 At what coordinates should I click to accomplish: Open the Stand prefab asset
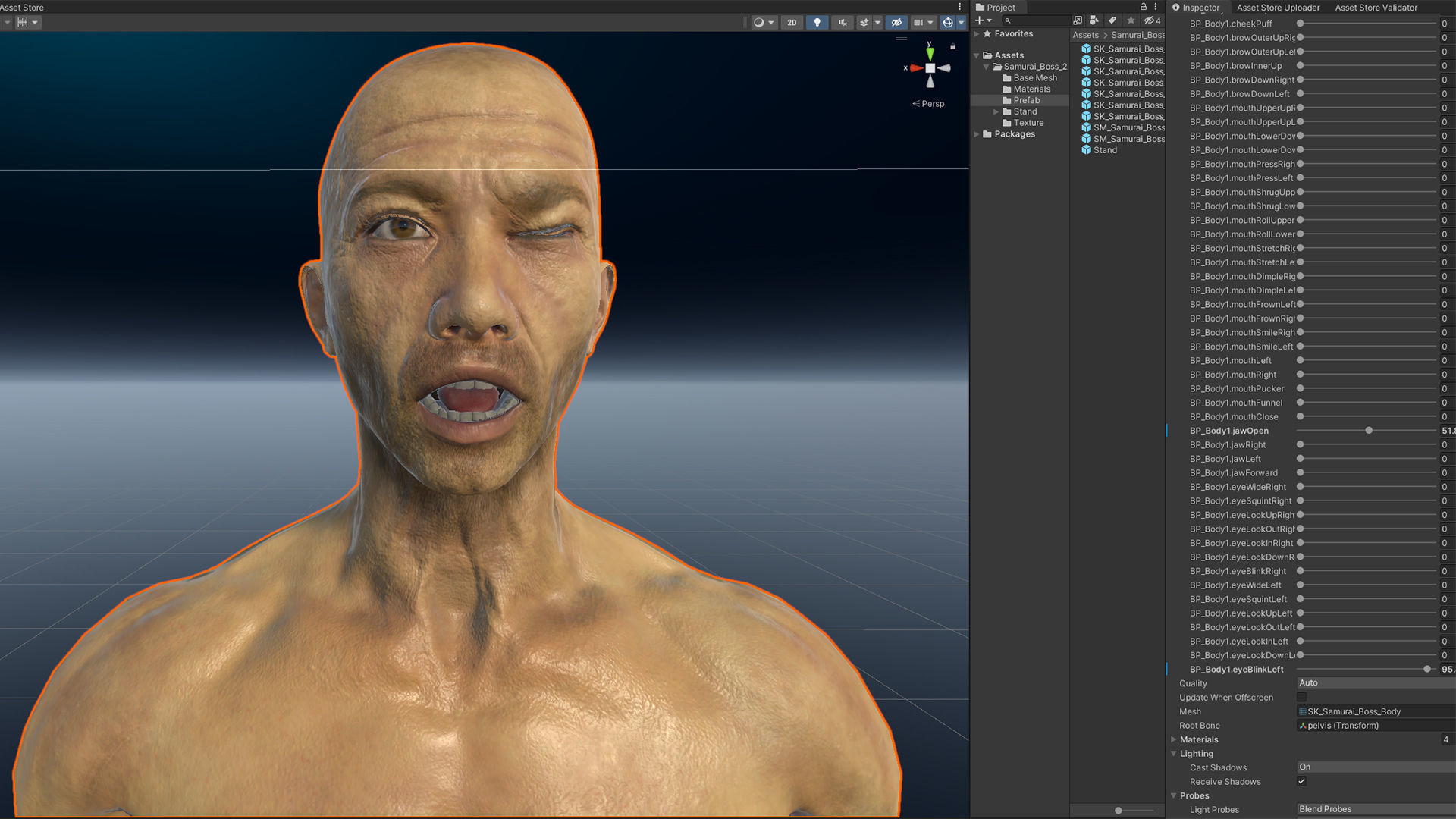[x=1104, y=150]
